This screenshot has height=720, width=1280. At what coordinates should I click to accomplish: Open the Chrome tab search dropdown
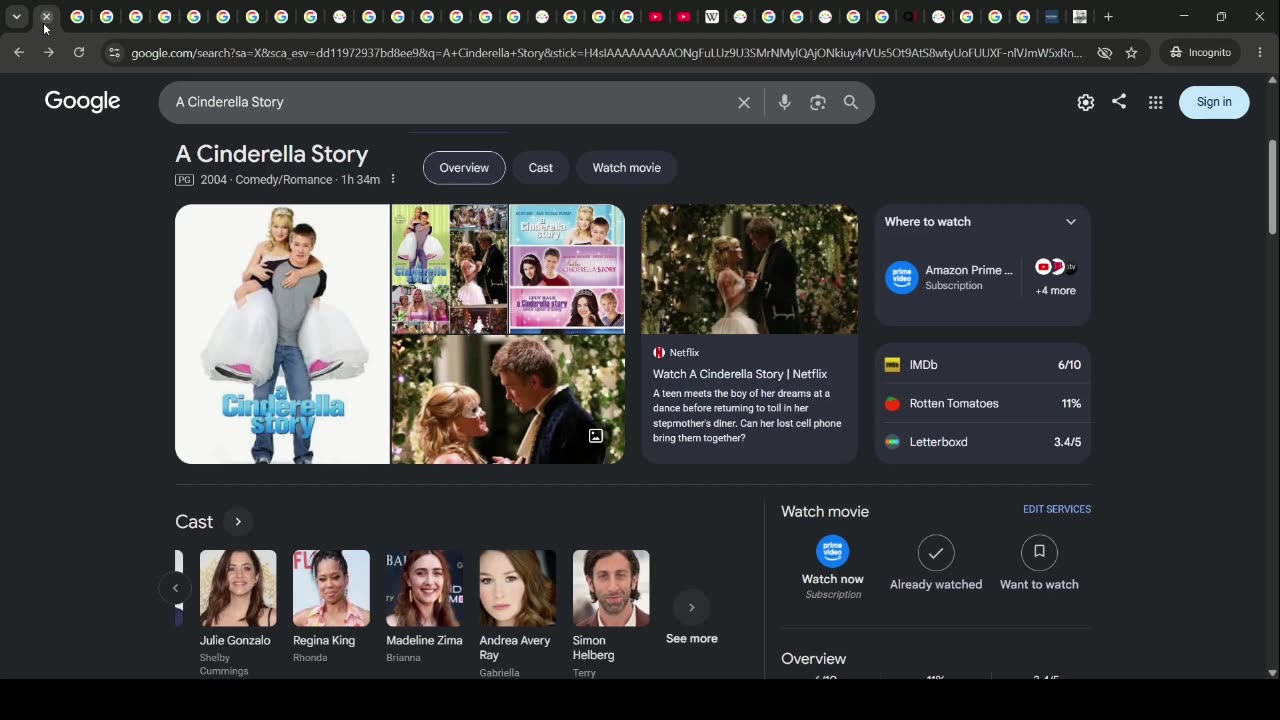[17, 17]
